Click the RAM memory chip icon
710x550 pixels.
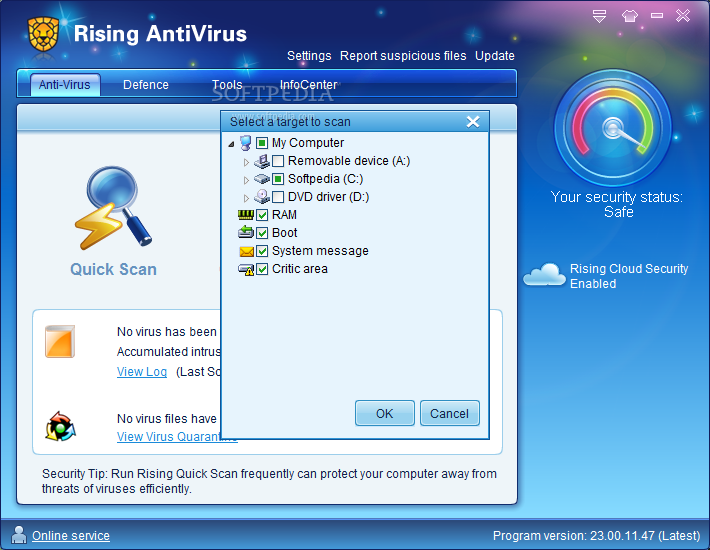tap(245, 215)
